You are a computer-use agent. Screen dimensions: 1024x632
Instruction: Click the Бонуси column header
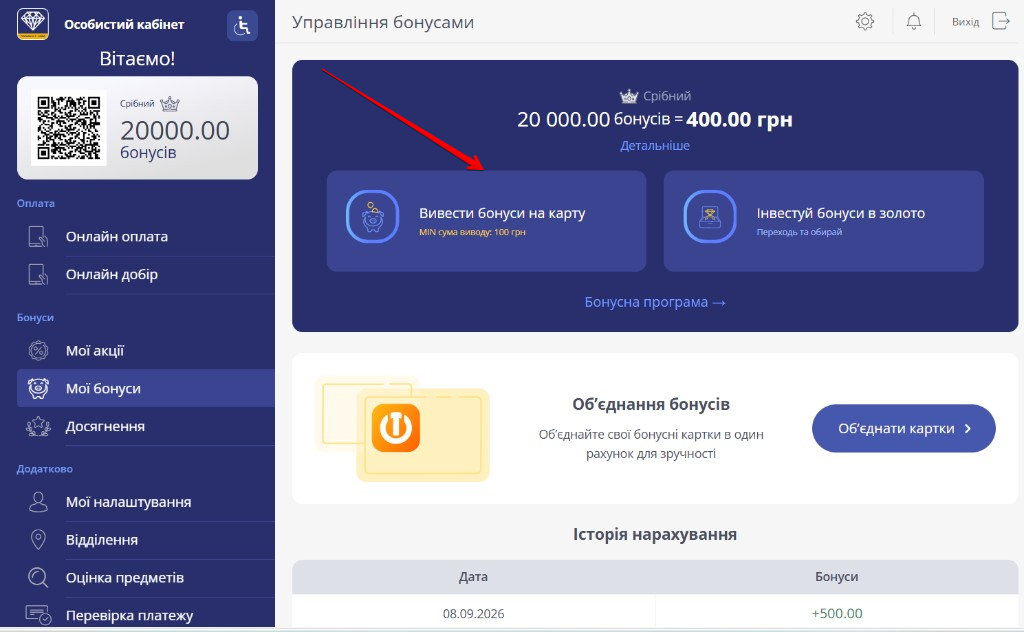pyautogui.click(x=837, y=577)
